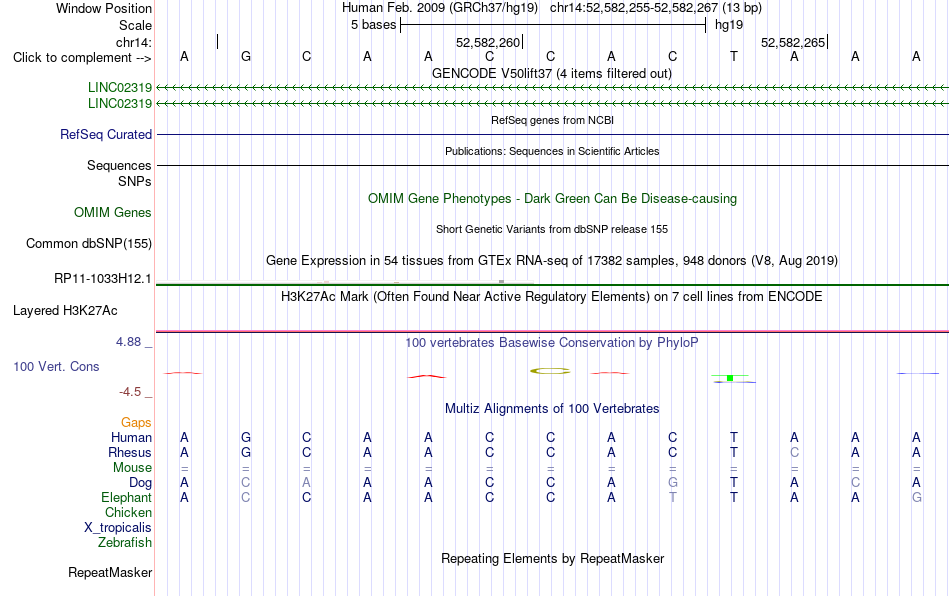The width and height of the screenshot is (950, 596).
Task: Click the GENCODE V50lift37 track title
Action: click(x=552, y=73)
